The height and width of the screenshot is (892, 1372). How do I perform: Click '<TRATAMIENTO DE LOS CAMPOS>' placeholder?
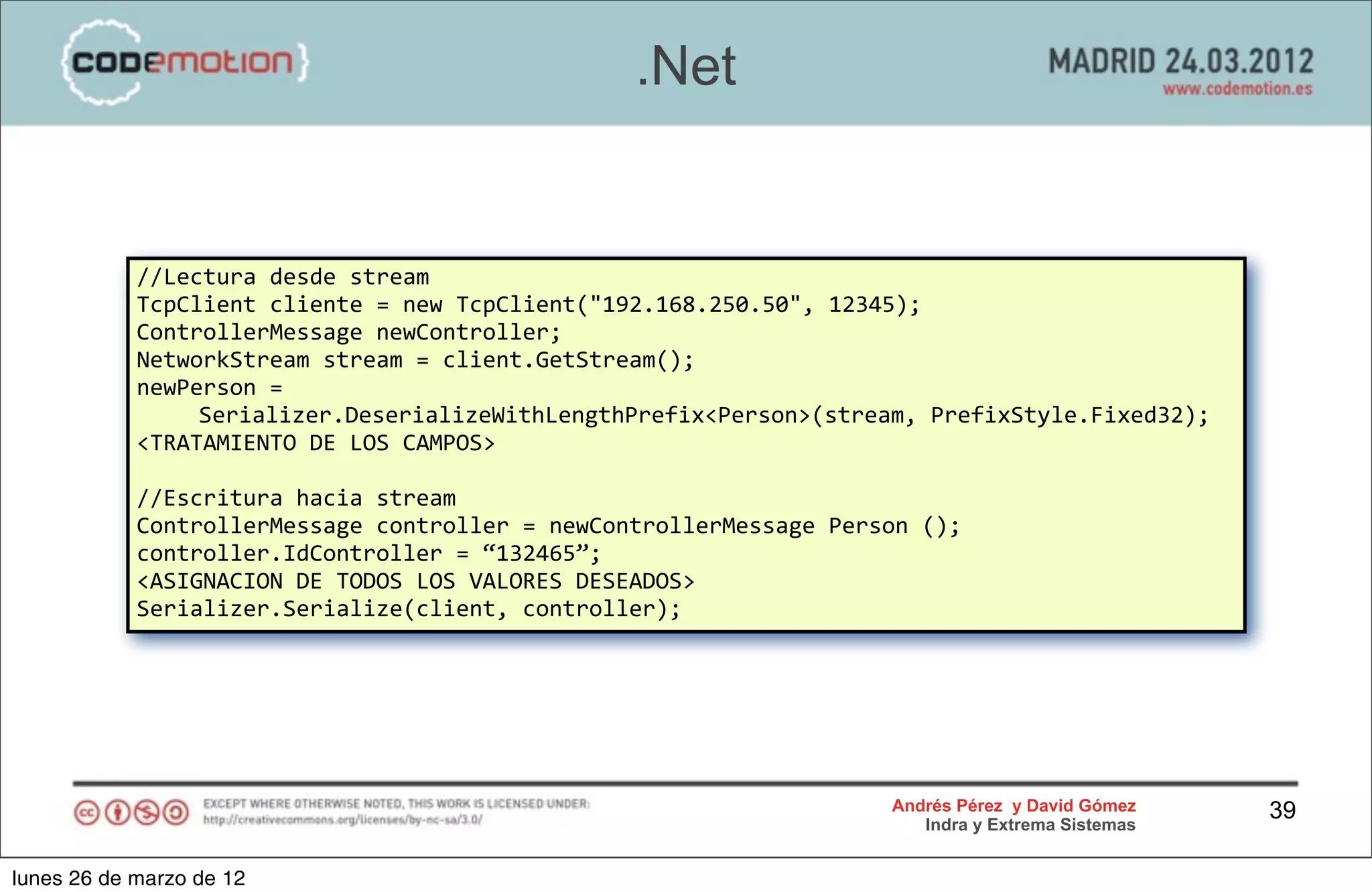[x=316, y=443]
